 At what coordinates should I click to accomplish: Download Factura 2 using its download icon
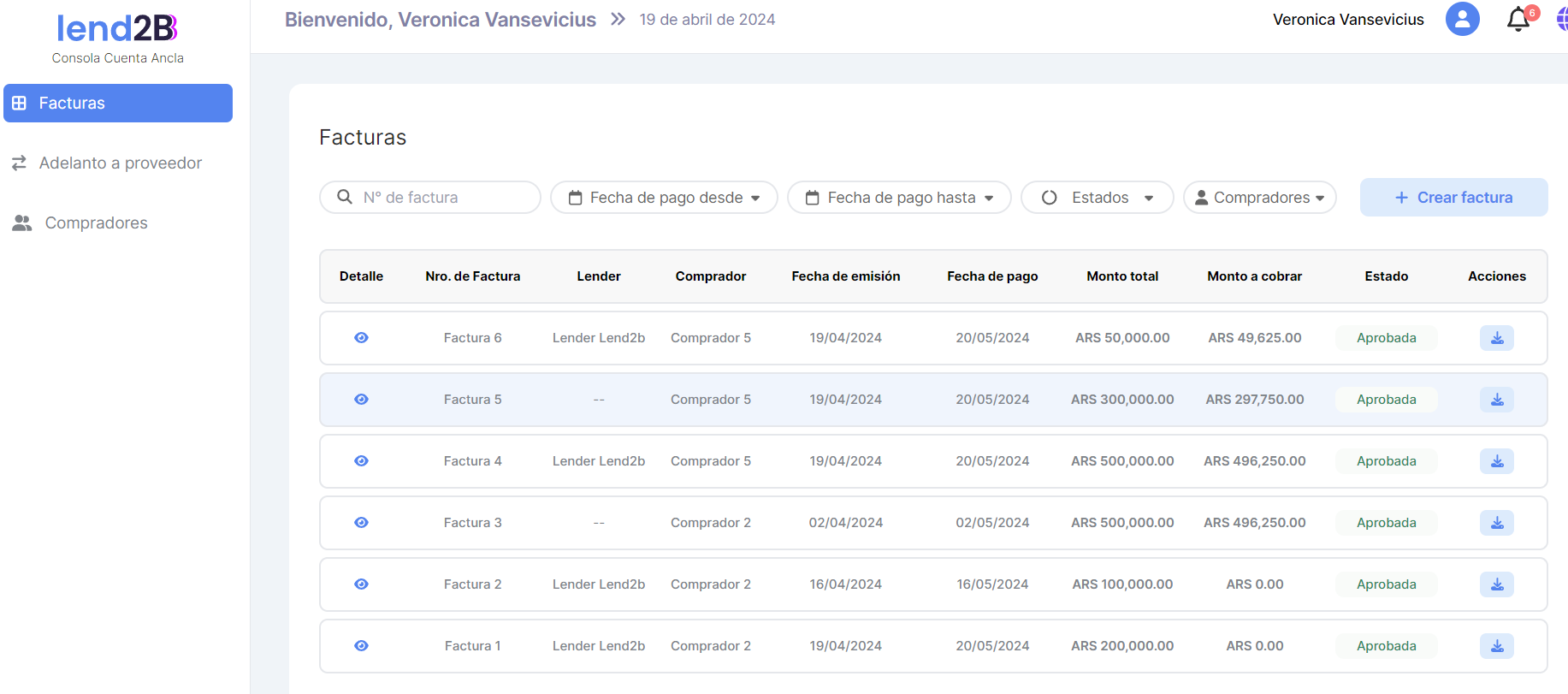coord(1496,584)
